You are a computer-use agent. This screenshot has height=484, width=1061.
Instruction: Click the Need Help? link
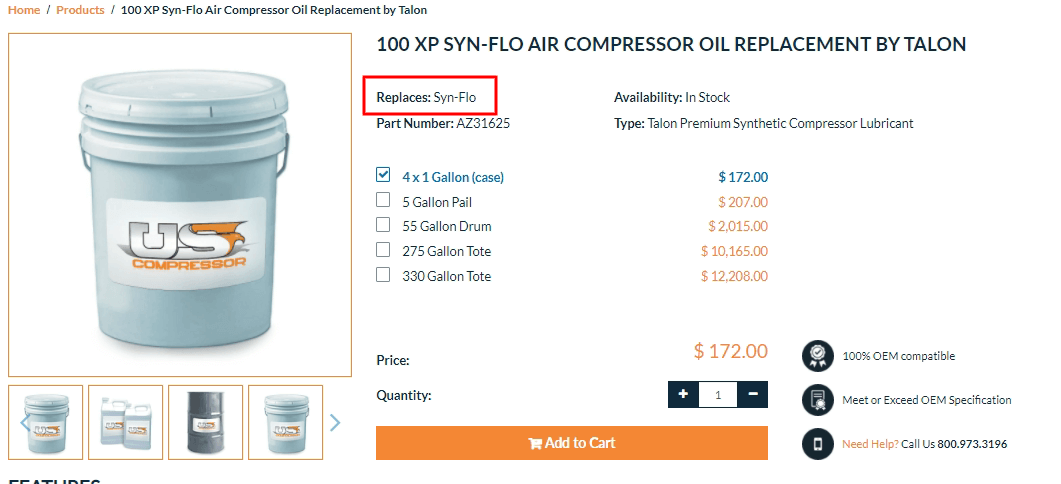point(870,444)
